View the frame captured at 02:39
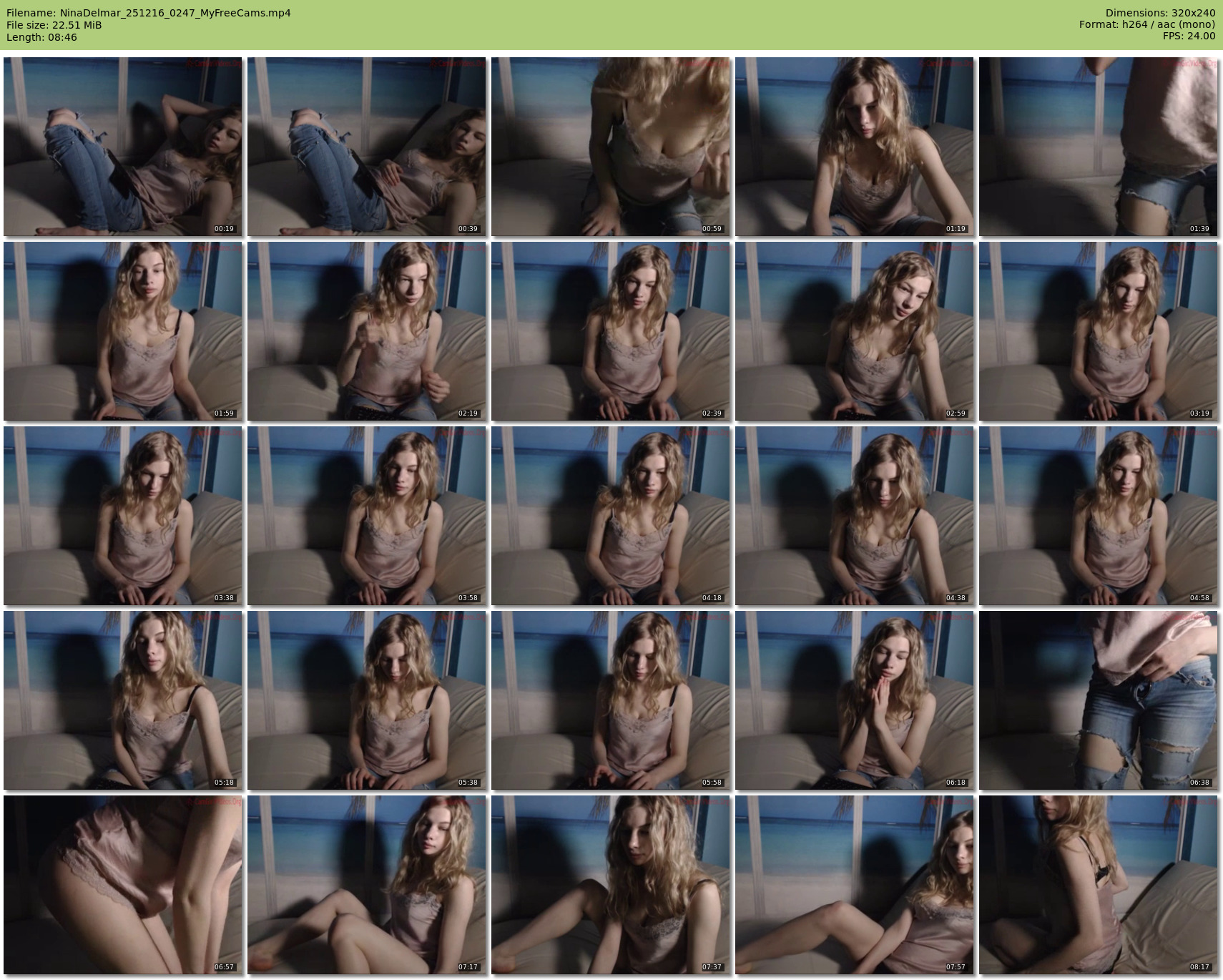Viewport: 1223px width, 980px height. (x=611, y=331)
